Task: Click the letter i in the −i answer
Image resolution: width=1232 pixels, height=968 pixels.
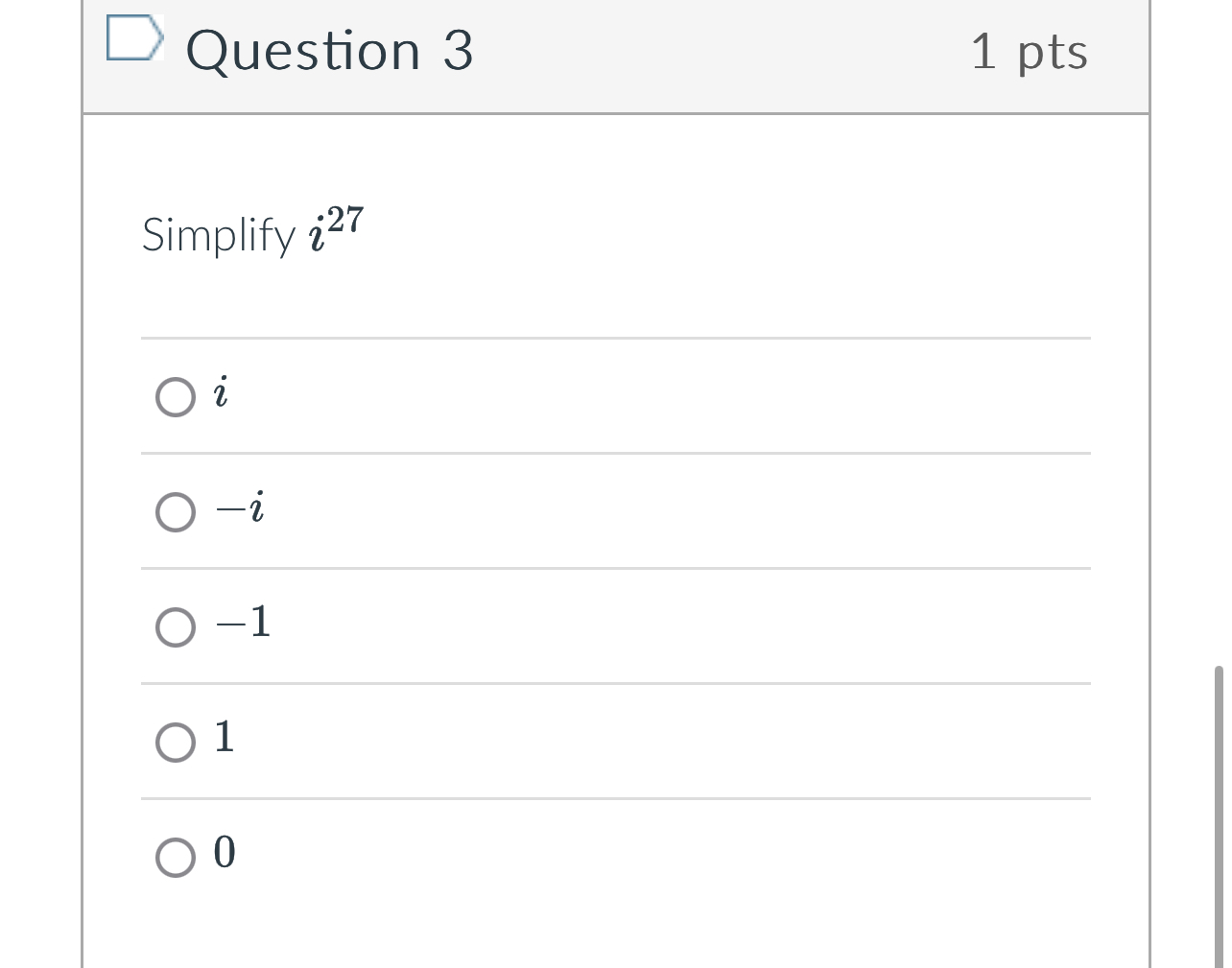Action: 256,507
